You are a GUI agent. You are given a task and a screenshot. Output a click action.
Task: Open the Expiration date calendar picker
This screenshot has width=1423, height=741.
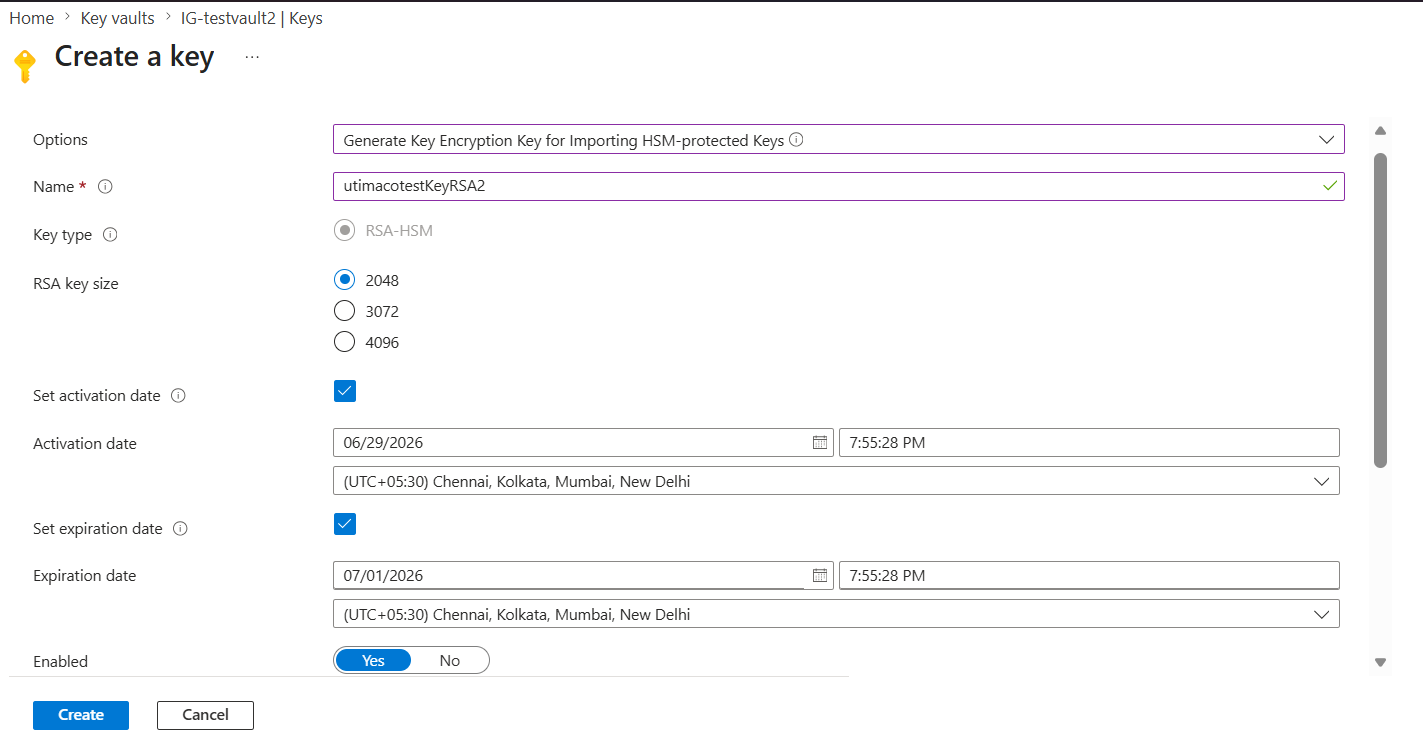click(x=820, y=575)
